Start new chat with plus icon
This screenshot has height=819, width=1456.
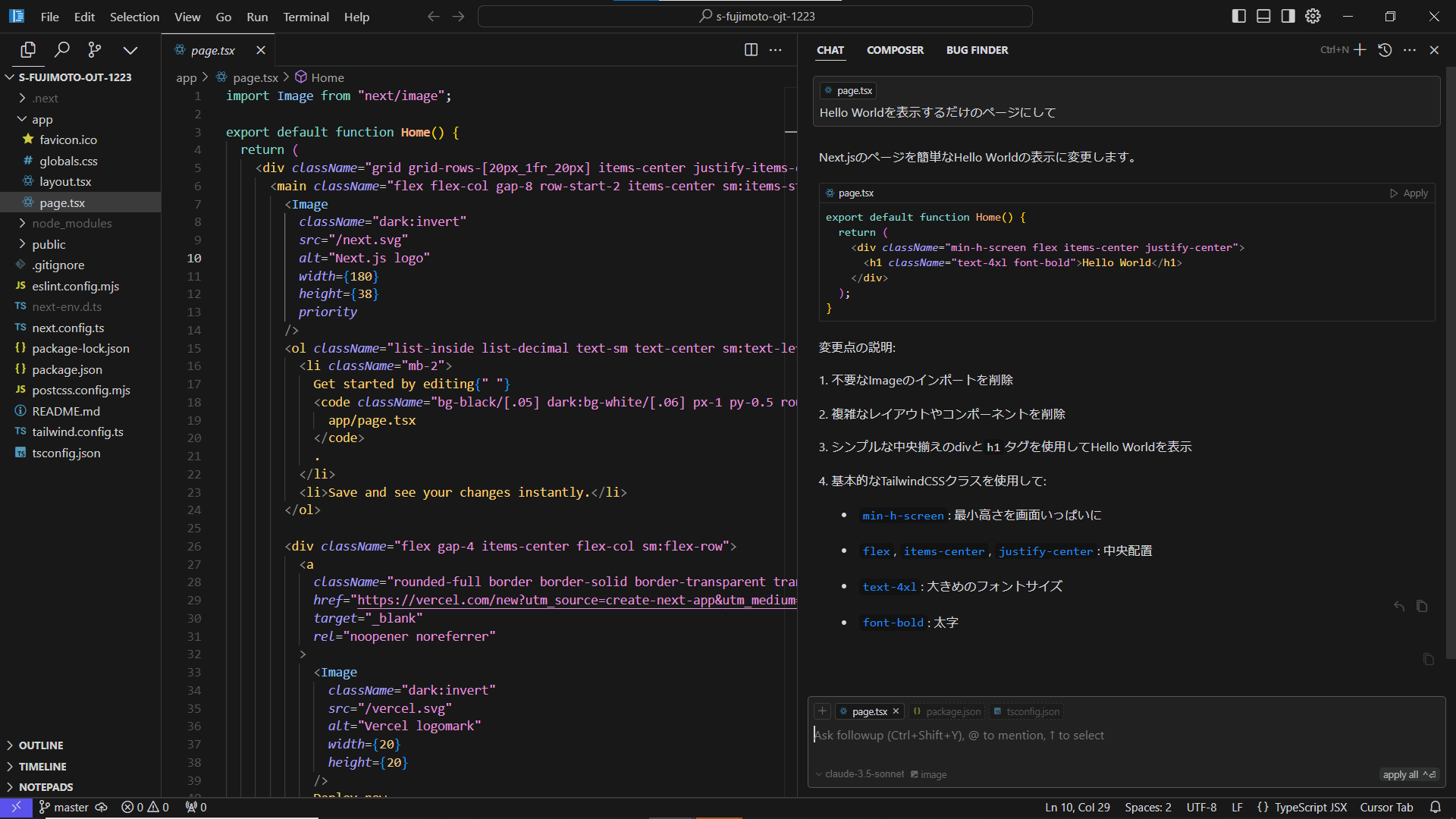click(x=1360, y=50)
